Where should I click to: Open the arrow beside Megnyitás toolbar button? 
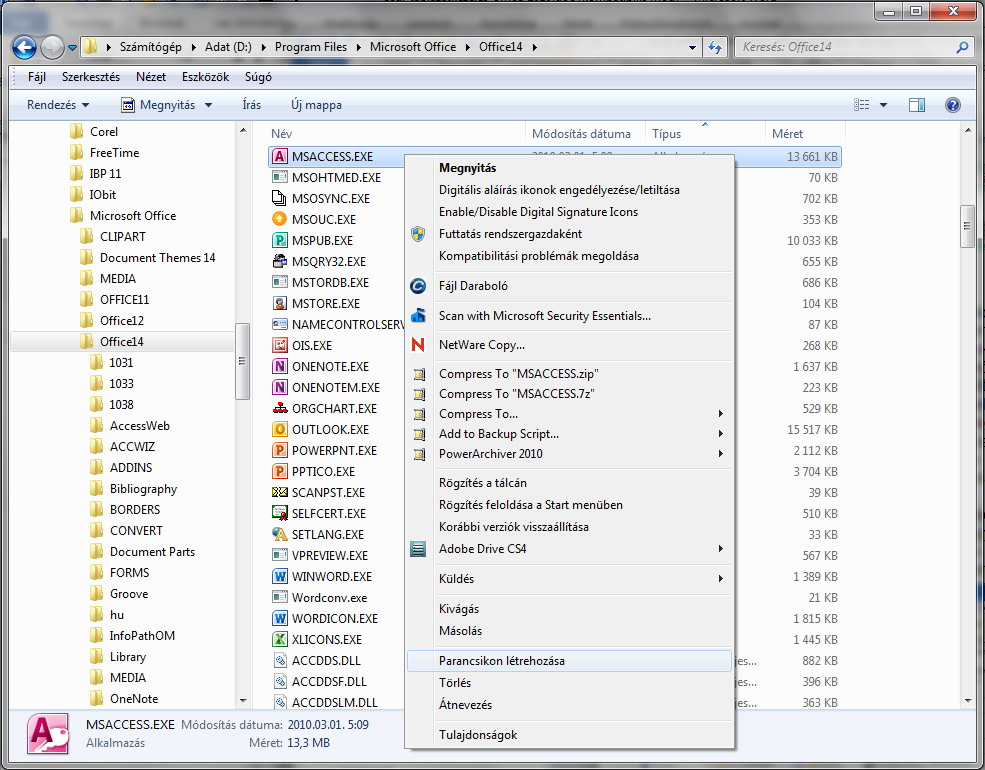pos(208,105)
